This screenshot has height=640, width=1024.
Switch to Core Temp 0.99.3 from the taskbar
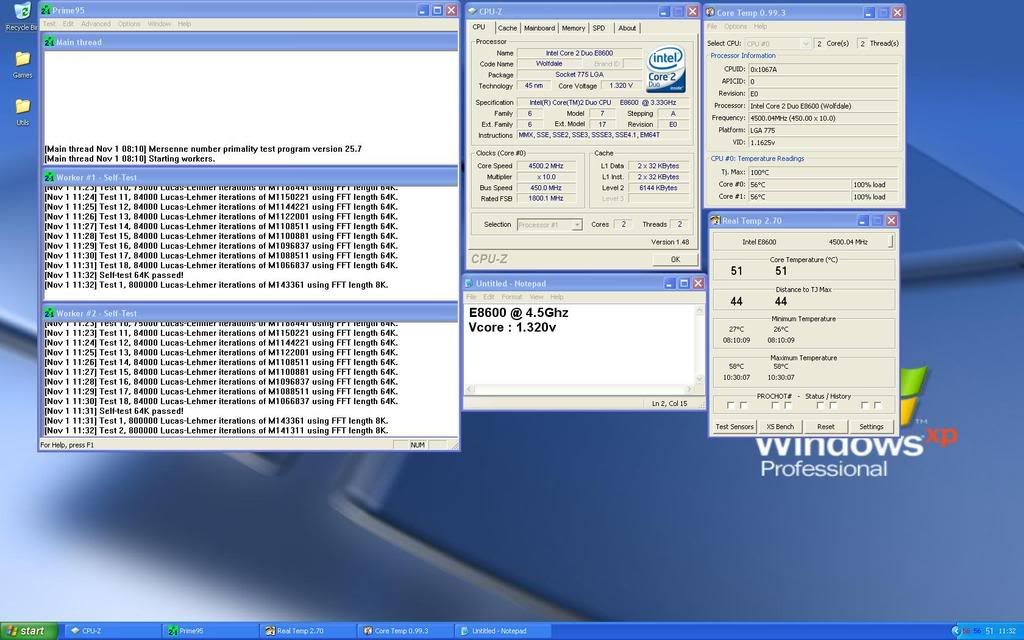(x=406, y=631)
